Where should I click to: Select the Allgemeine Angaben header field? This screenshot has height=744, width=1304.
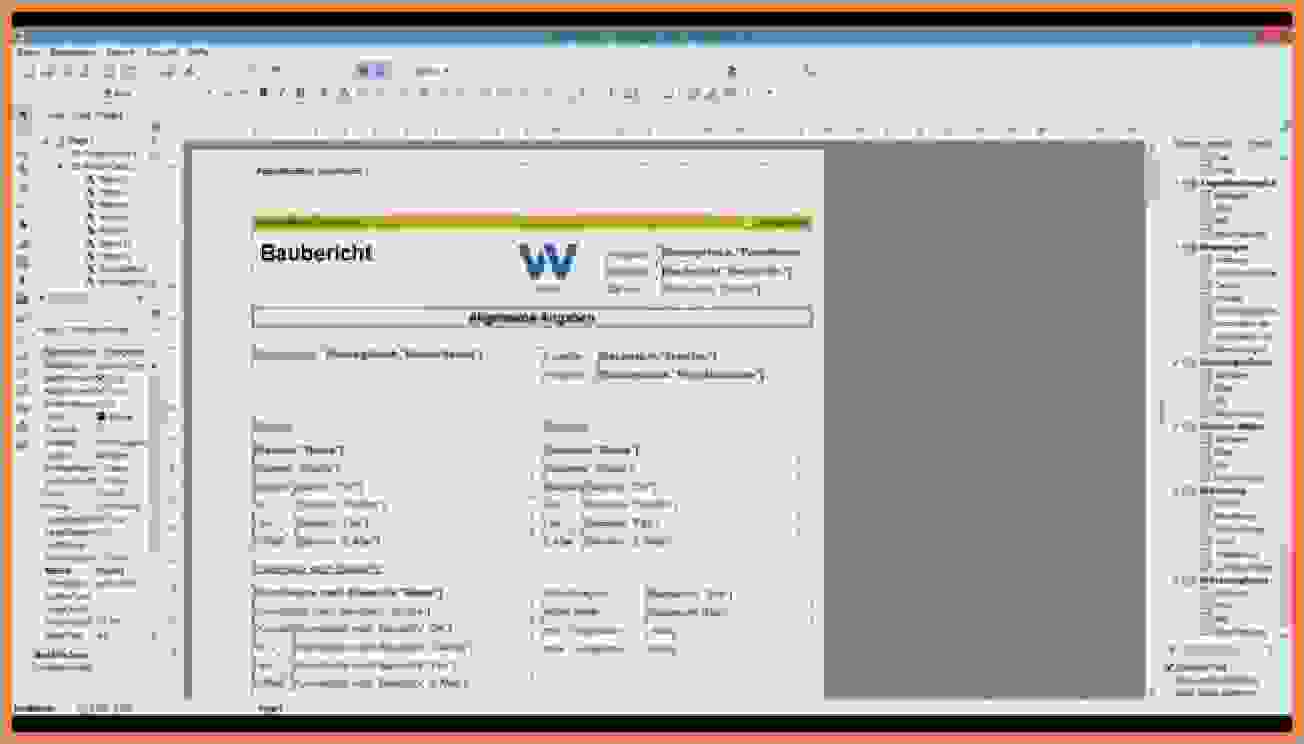pyautogui.click(x=532, y=318)
